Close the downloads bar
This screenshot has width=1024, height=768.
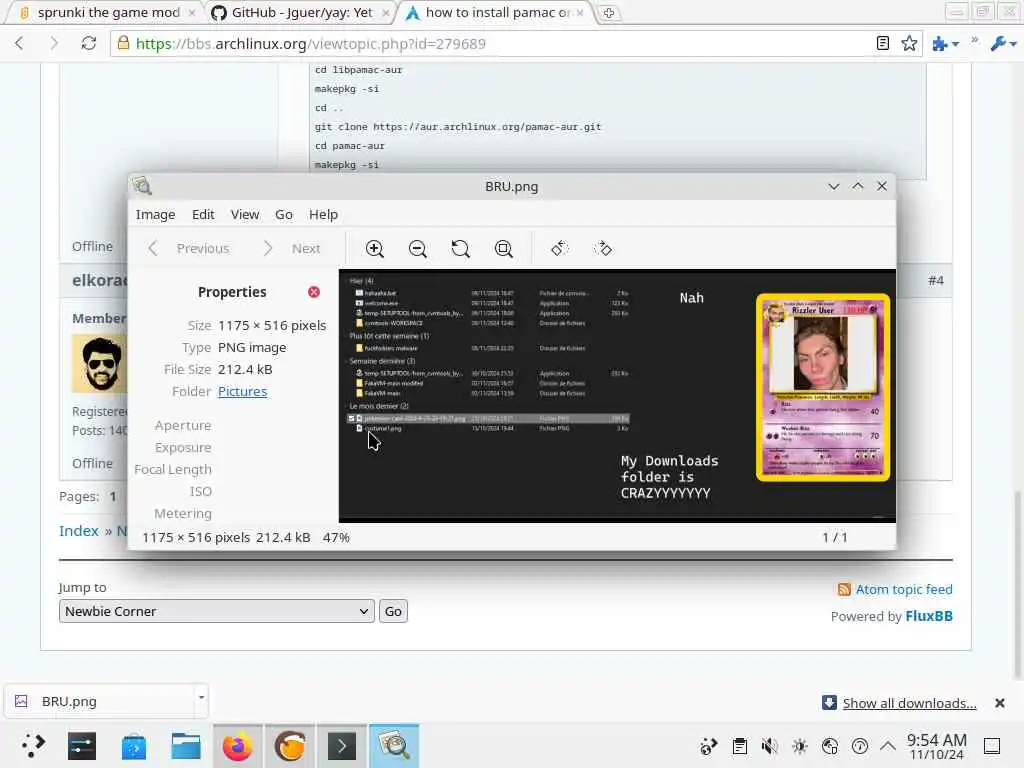999,703
